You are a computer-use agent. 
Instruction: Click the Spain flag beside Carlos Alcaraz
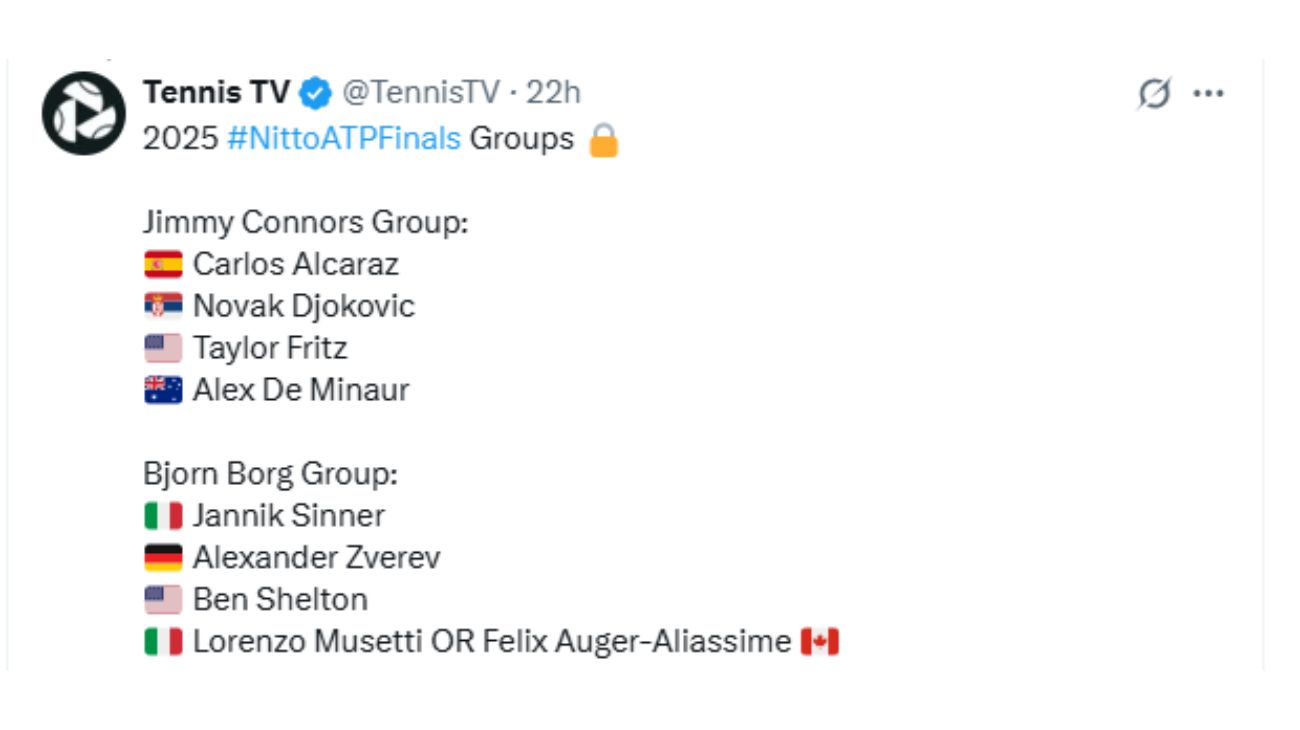(163, 264)
